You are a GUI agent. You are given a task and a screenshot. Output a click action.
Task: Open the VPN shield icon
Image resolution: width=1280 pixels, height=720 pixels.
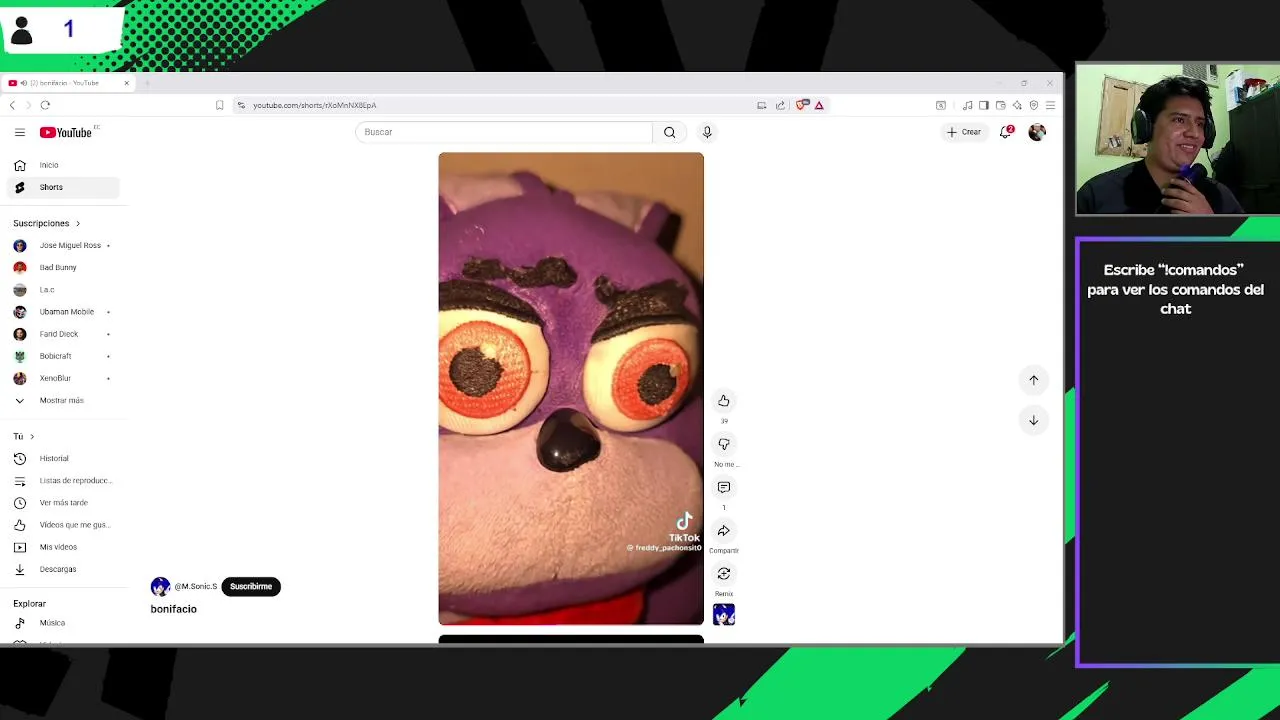(1033, 105)
